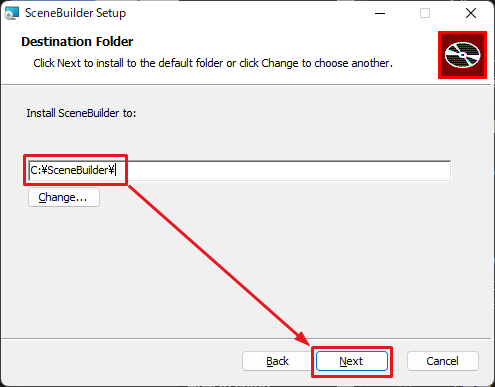Click blank portion of the destination path box
The width and height of the screenshot is (495, 387).
tap(283, 170)
